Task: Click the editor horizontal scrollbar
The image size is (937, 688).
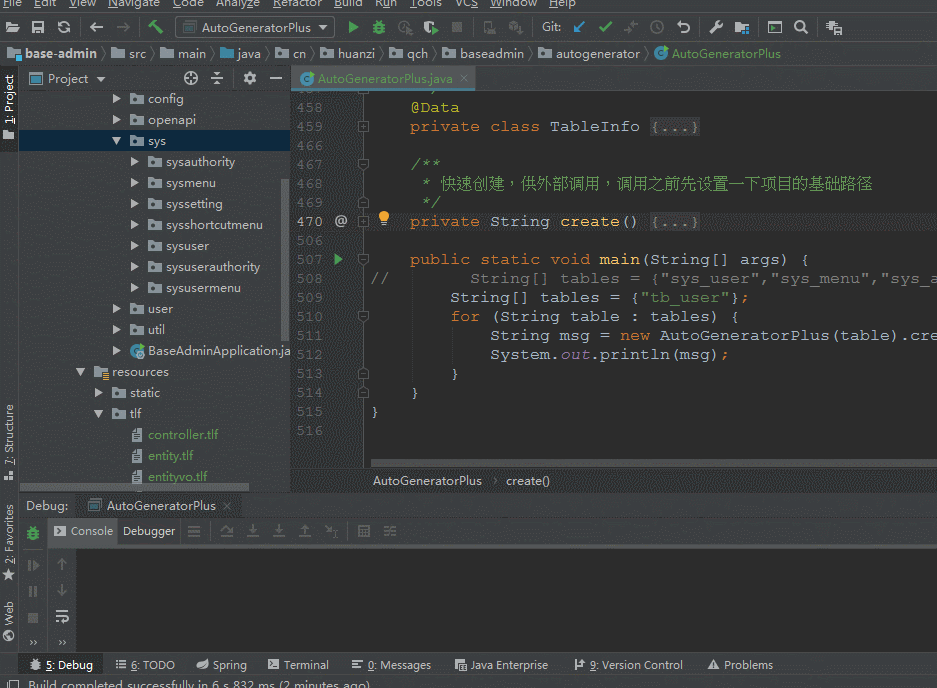Action: coord(650,463)
